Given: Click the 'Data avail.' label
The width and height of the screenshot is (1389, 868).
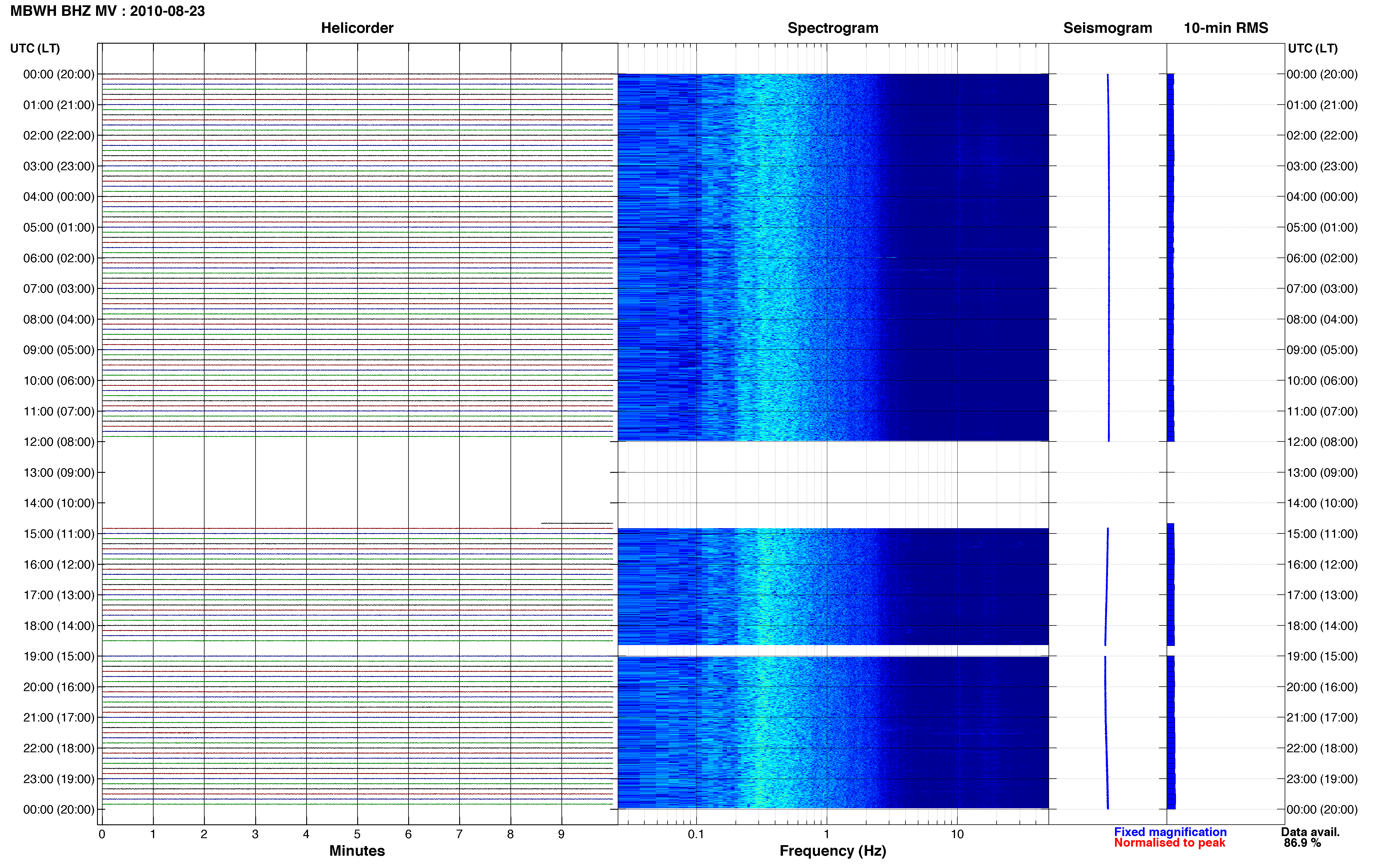Looking at the screenshot, I should click(x=1310, y=832).
